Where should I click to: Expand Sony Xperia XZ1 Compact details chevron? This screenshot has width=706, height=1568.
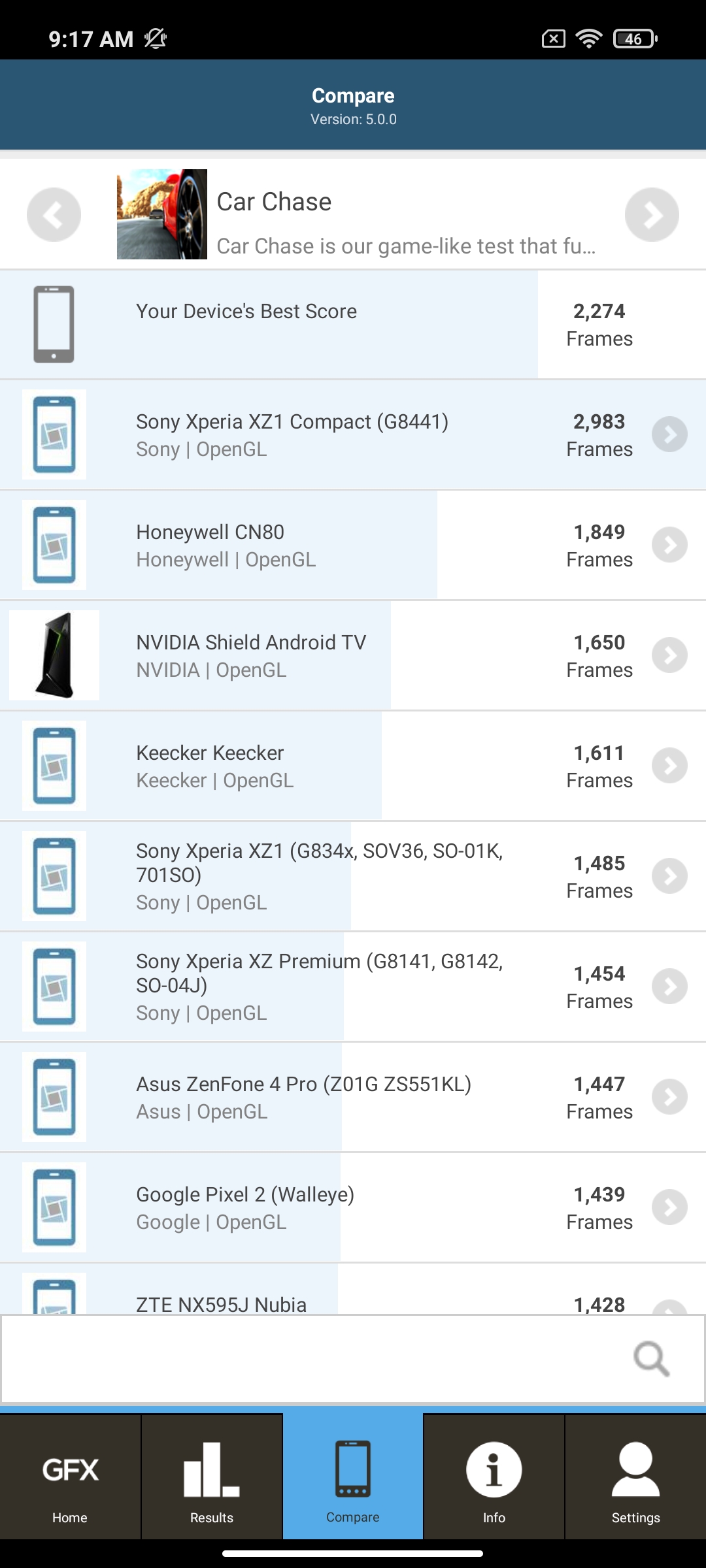tap(669, 434)
